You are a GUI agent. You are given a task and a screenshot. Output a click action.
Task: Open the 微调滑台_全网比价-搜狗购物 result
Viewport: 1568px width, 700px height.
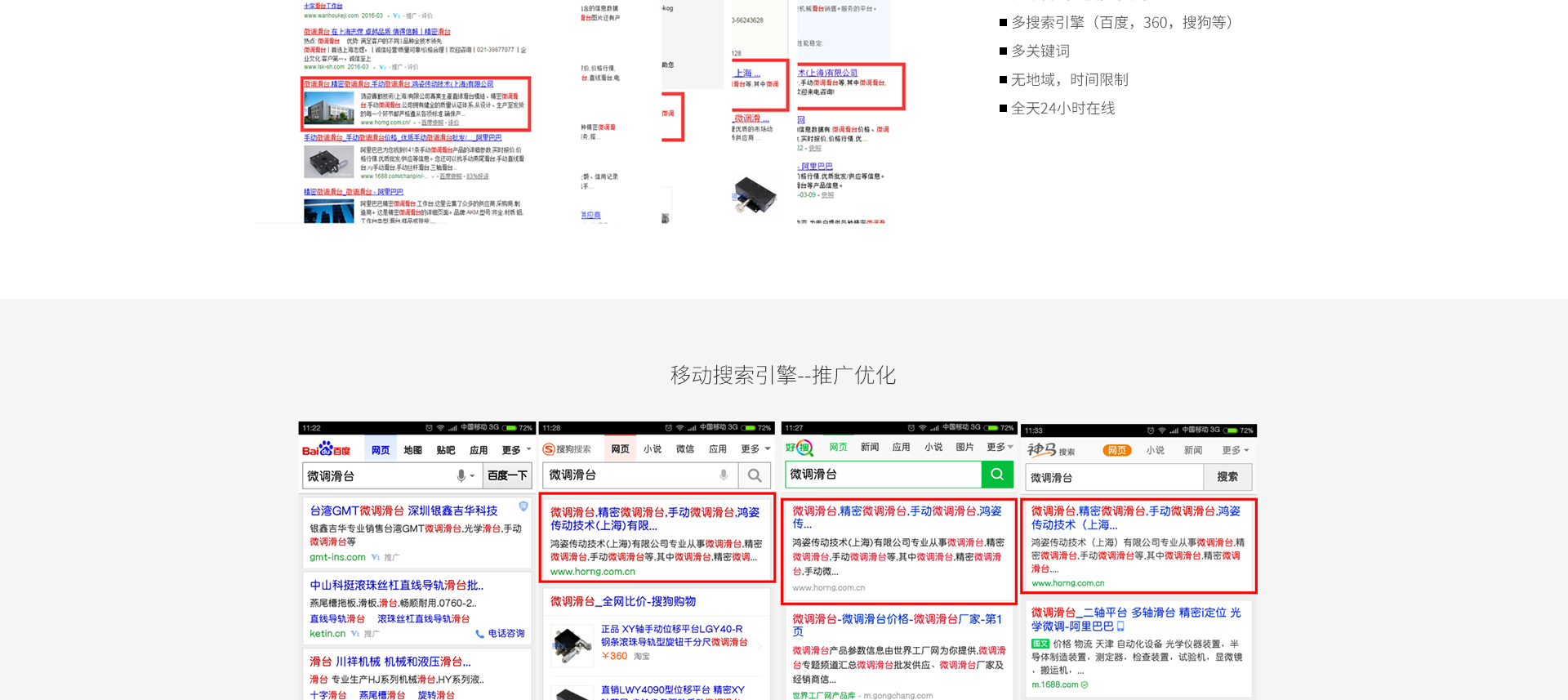(x=623, y=601)
